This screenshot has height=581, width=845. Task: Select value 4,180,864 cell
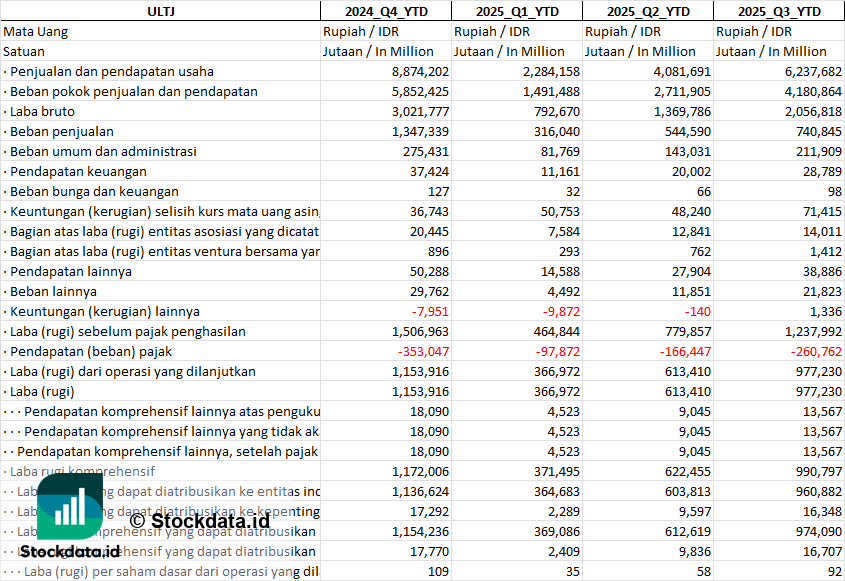pos(813,92)
